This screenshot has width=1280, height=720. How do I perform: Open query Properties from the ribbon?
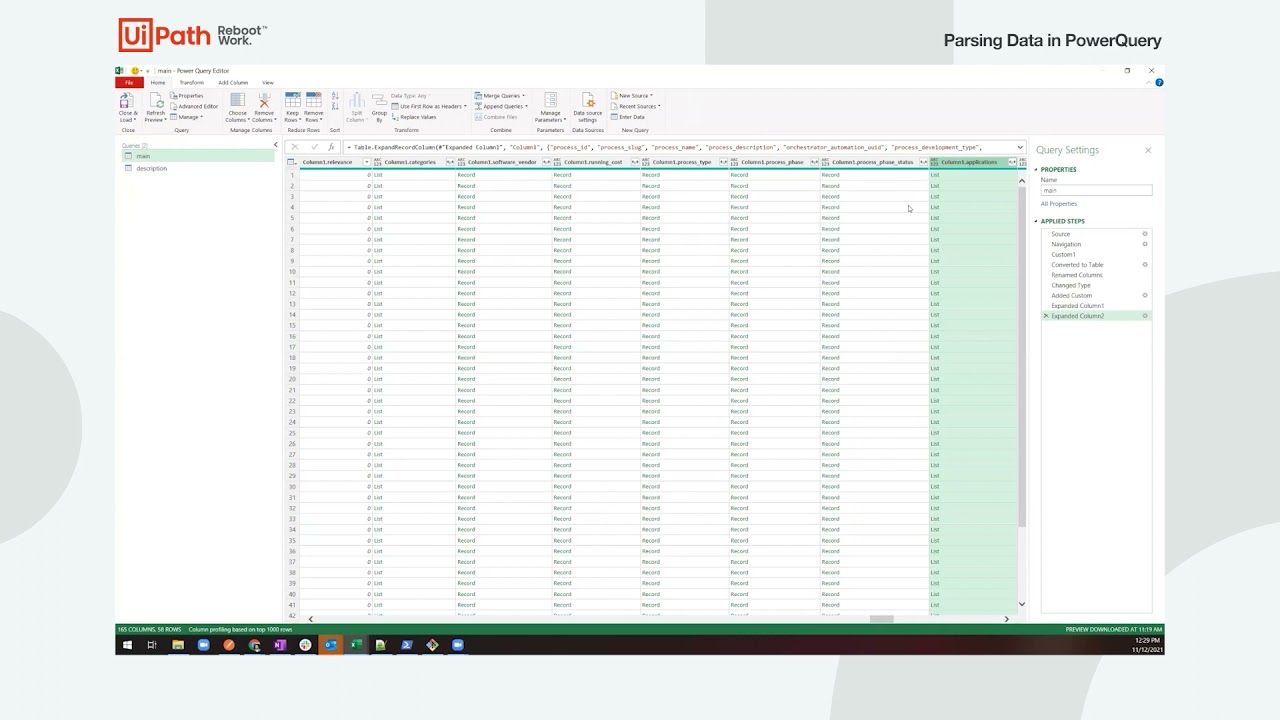[187, 96]
